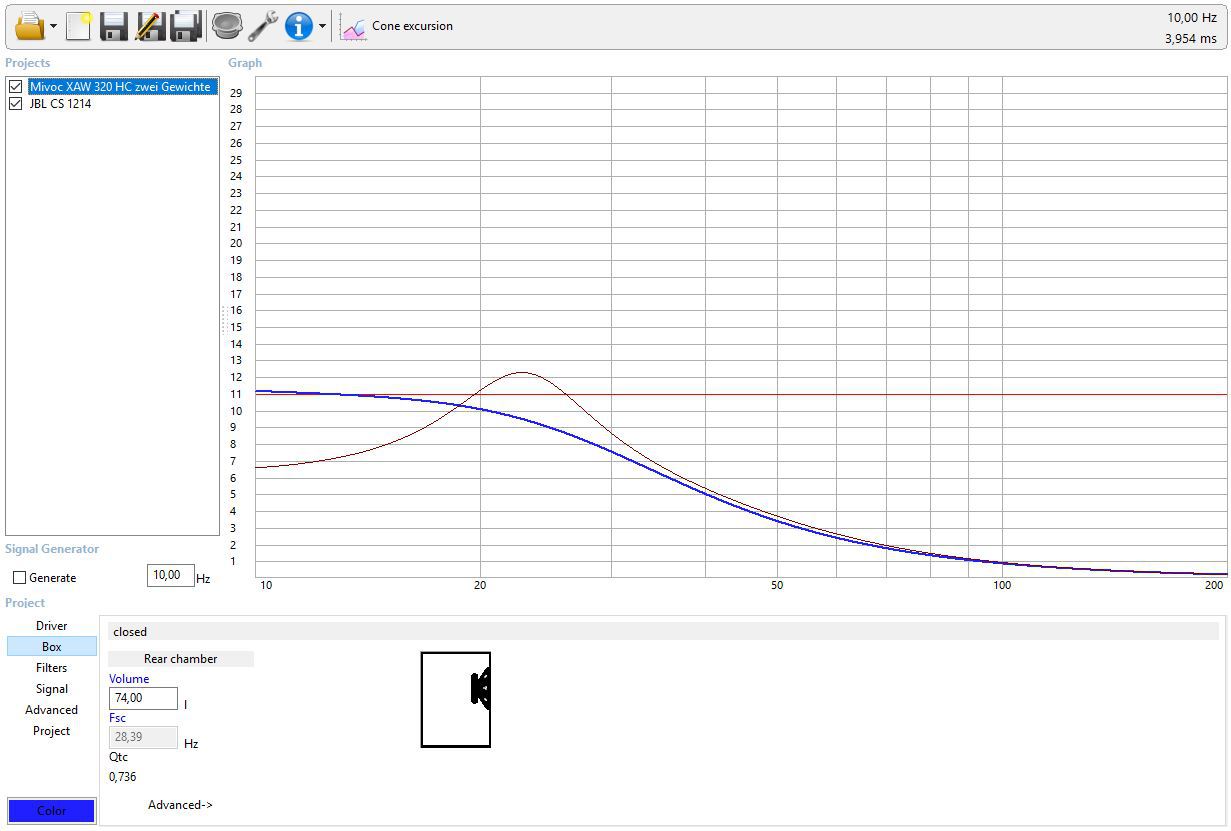
Task: Enable the Generate signal checkbox
Action: click(x=19, y=578)
